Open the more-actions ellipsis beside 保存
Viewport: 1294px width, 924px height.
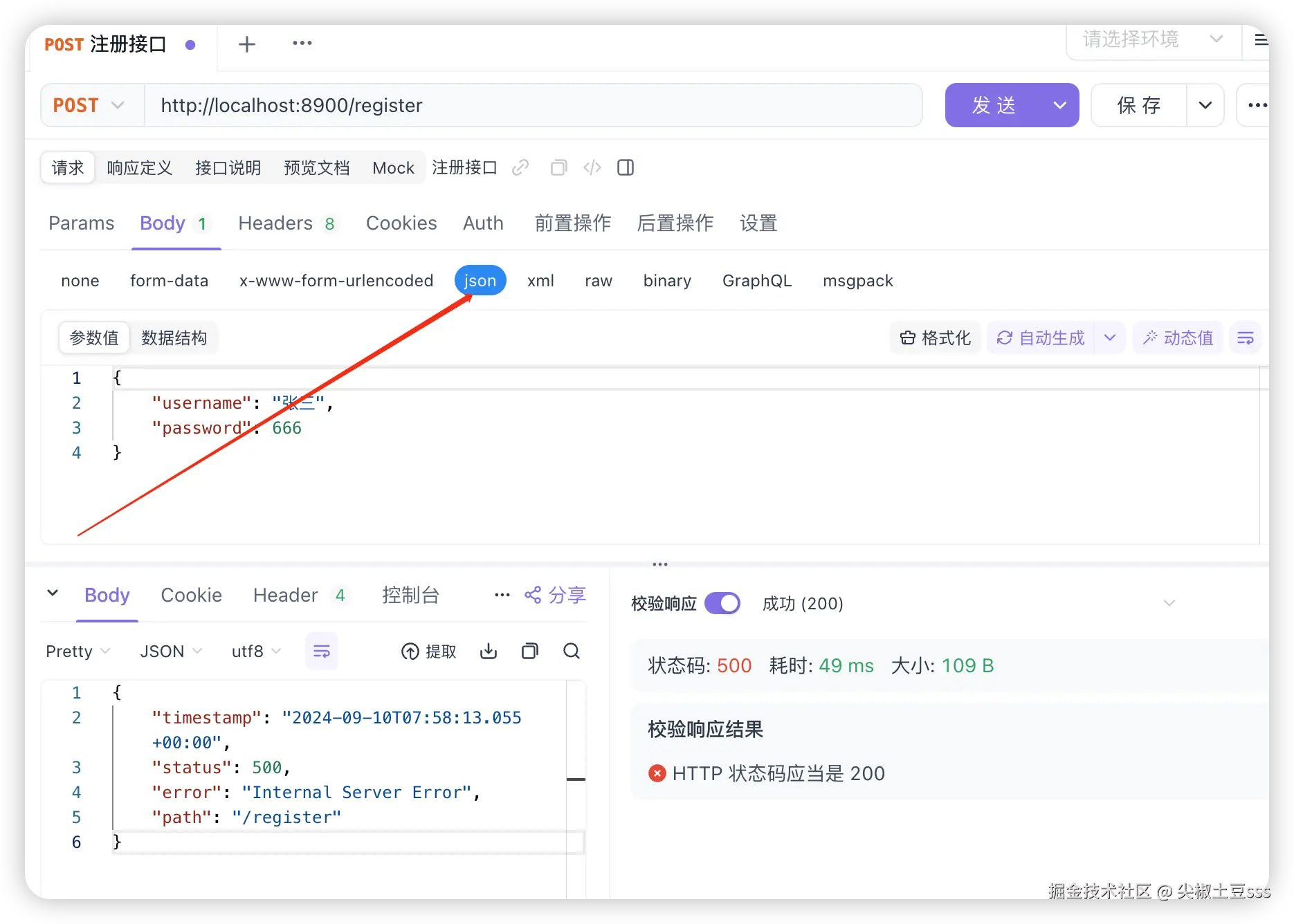tap(1256, 105)
